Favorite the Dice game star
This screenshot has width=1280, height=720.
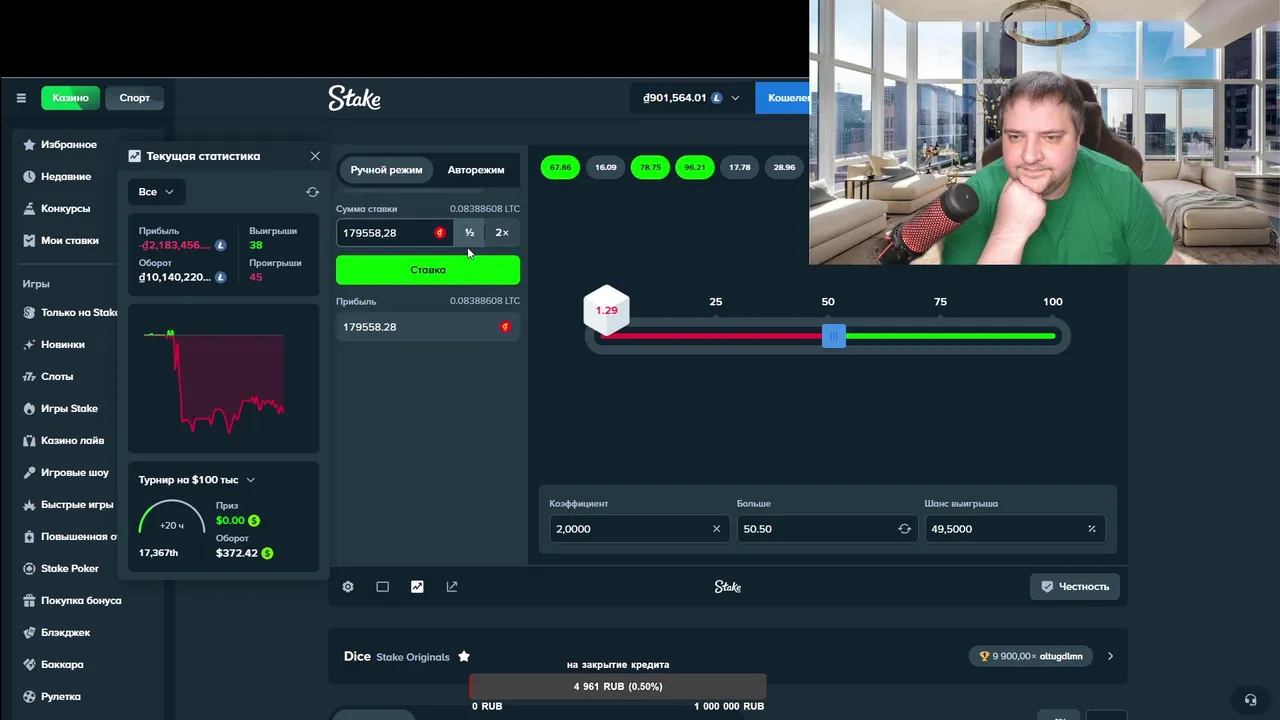tap(464, 656)
